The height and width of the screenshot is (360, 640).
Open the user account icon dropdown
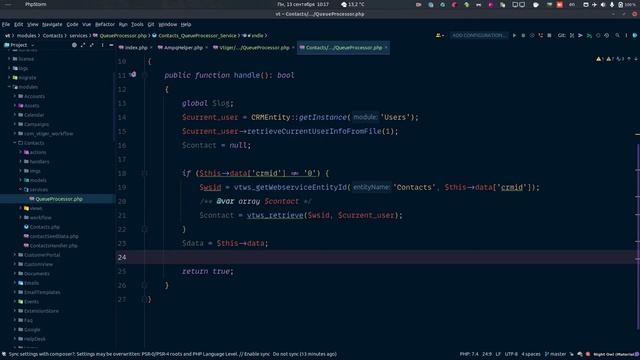tap(440, 36)
